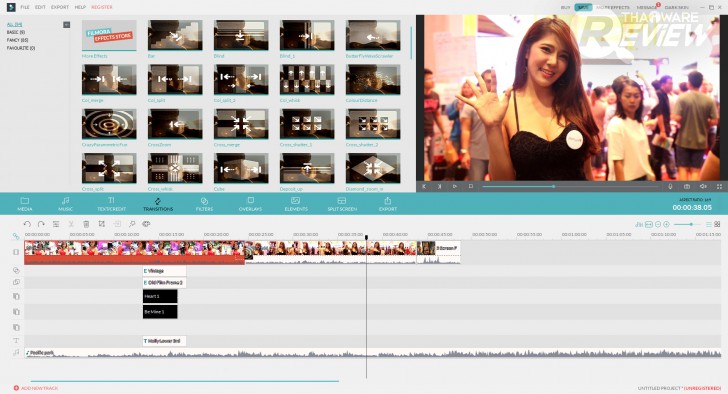728x394 pixels.
Task: Open the Help menu
Action: point(80,7)
